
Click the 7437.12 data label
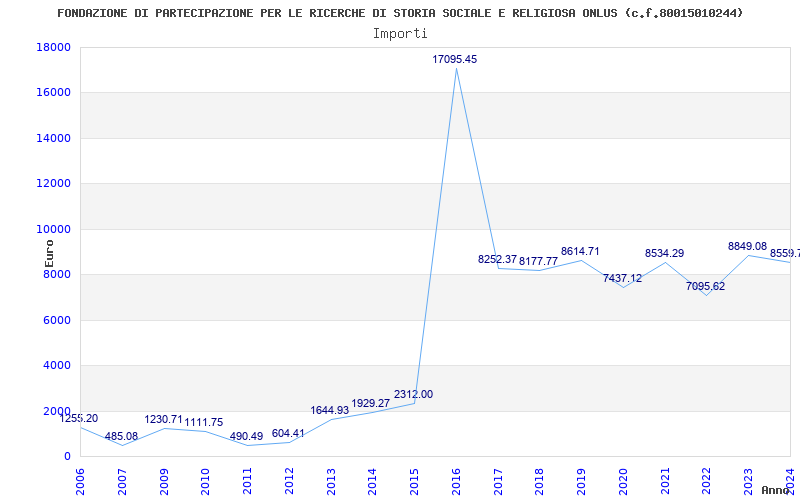click(x=622, y=279)
